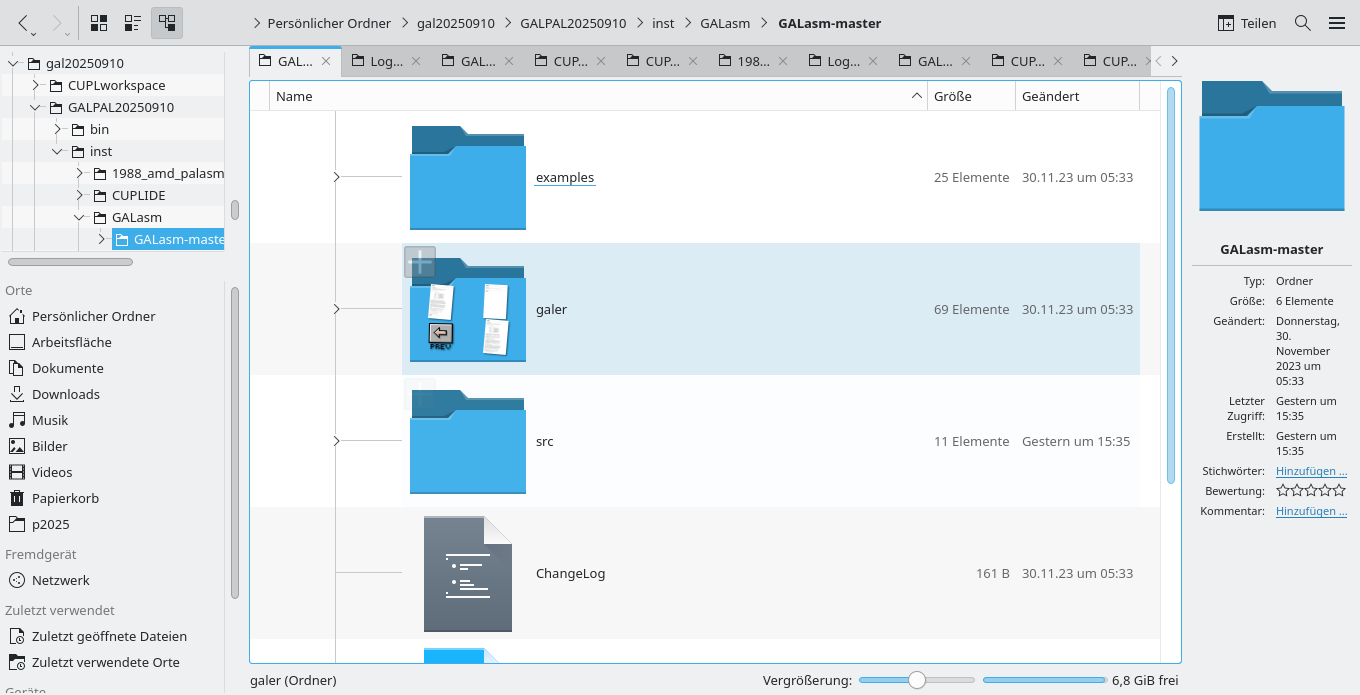Go back using the back arrow
The height and width of the screenshot is (695, 1360).
click(x=24, y=22)
